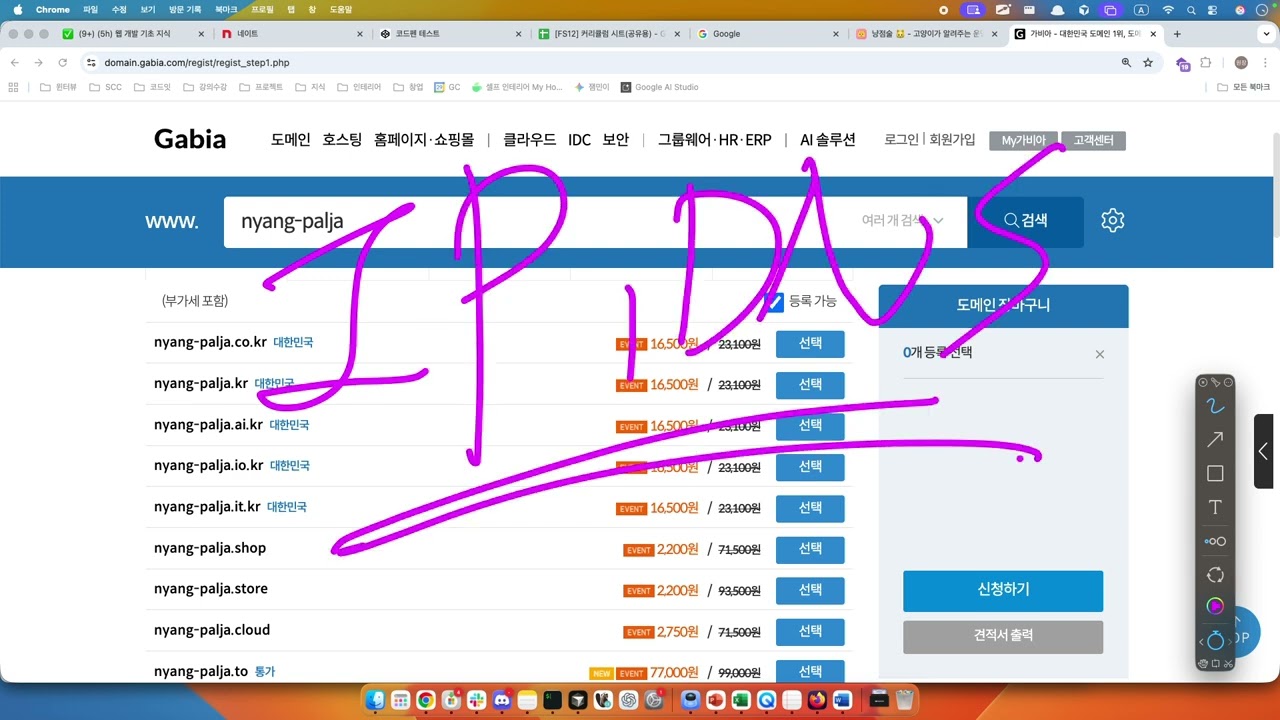Select the rectangle annotation tool
This screenshot has height=720, width=1280.
(x=1215, y=473)
